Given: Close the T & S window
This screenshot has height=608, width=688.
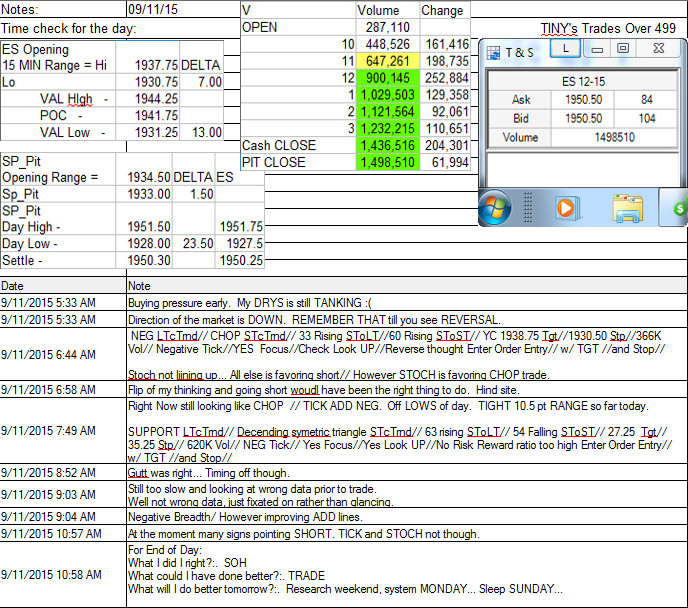Looking at the screenshot, I should 659,49.
